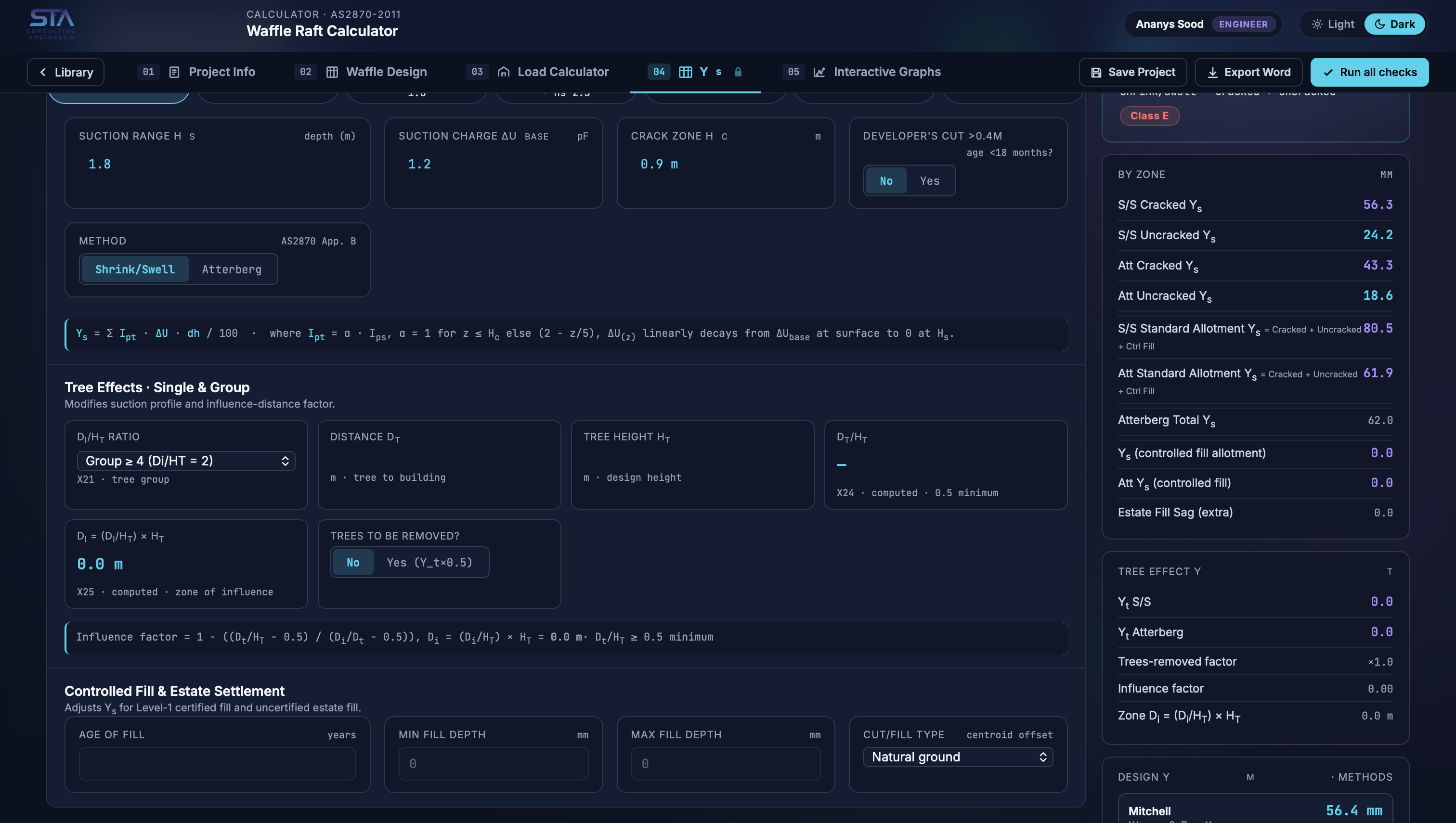1456x823 pixels.
Task: Click the Interactive Graphs chart icon
Action: [819, 72]
